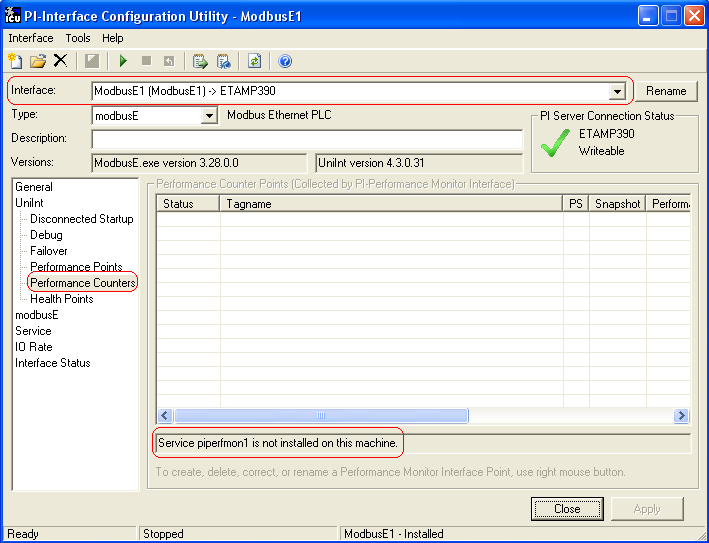Create a new interface instance icon
The height and width of the screenshot is (543, 709).
tap(15, 61)
